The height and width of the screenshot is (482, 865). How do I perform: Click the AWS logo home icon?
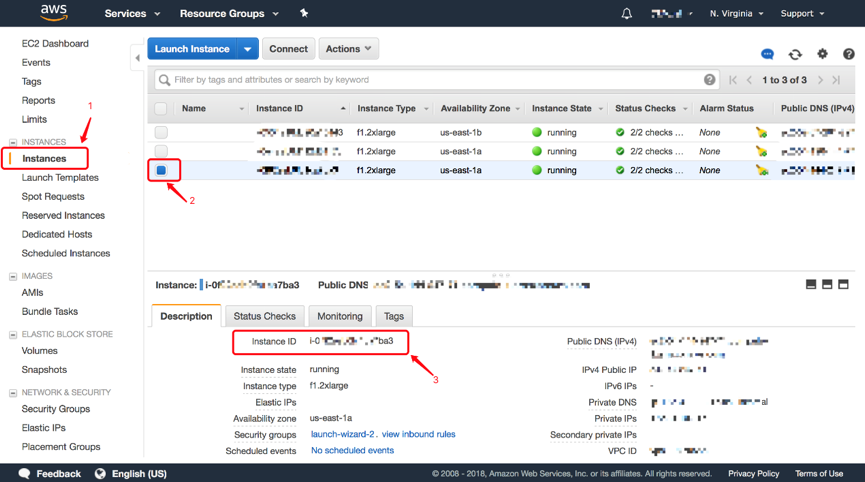pos(54,13)
